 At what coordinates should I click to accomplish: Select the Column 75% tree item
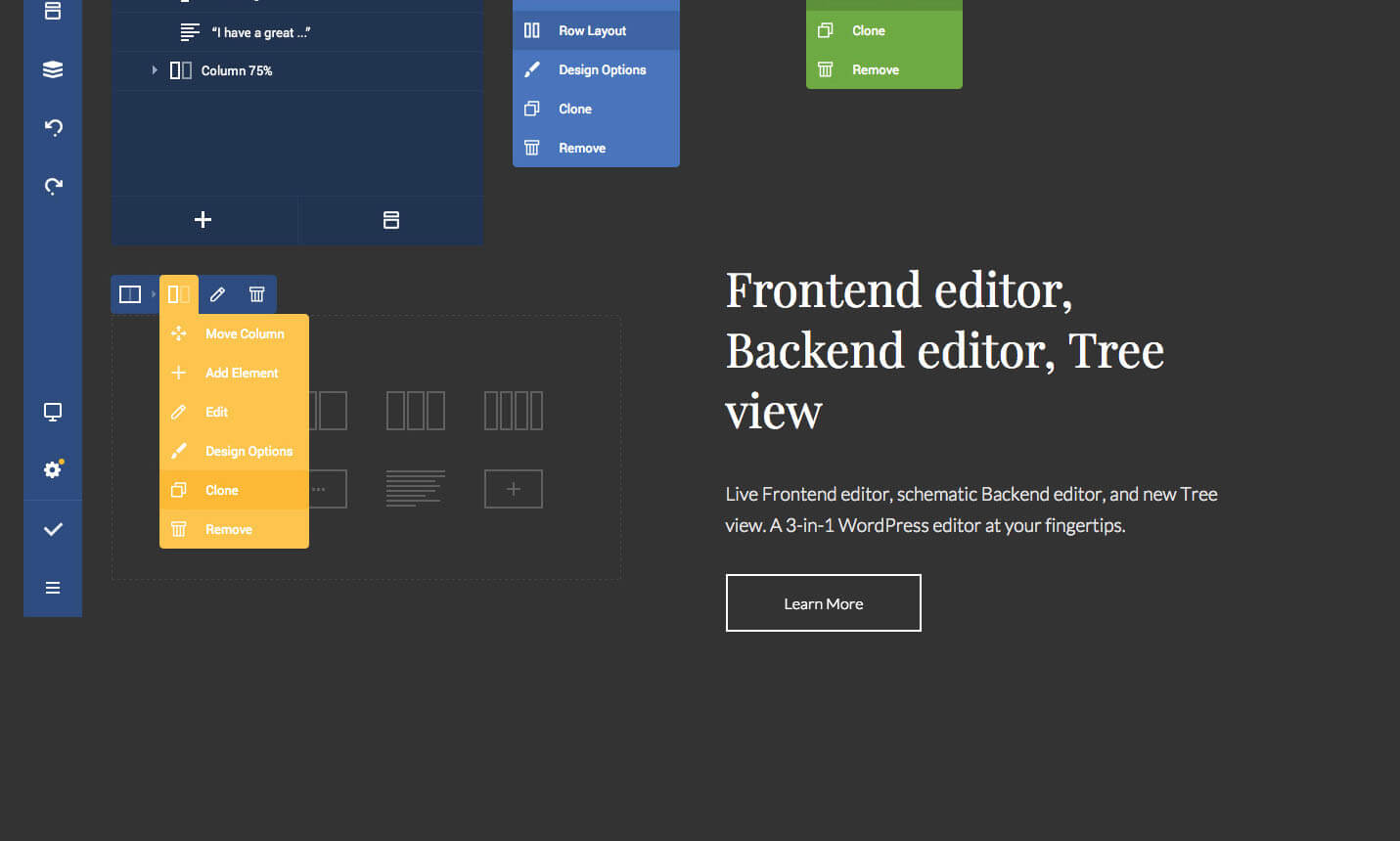click(x=297, y=70)
